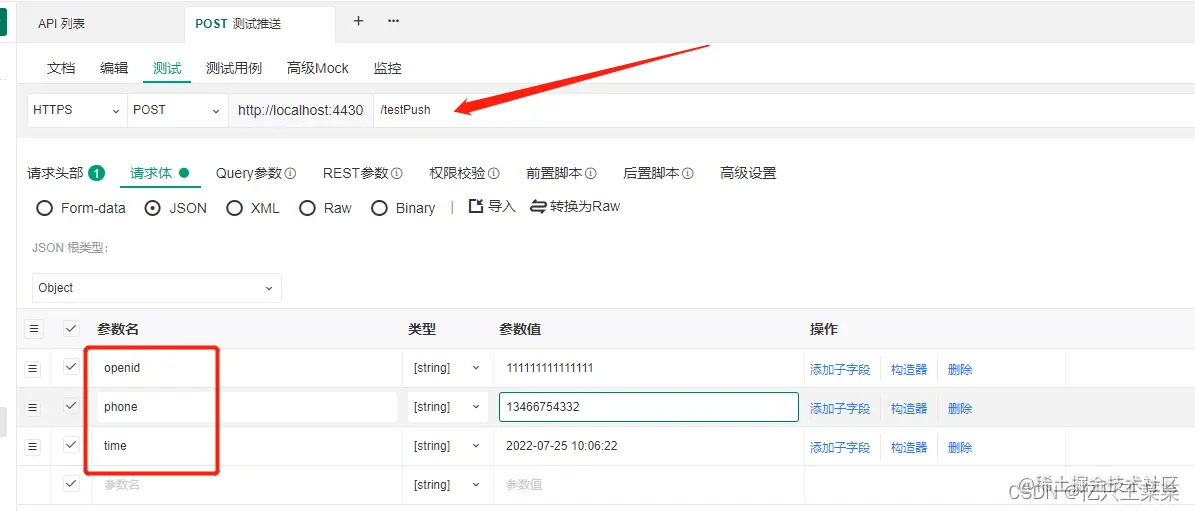Screen dimensions: 1195x511
Task: Click 添加子字段 in openid row
Action: pos(840,369)
